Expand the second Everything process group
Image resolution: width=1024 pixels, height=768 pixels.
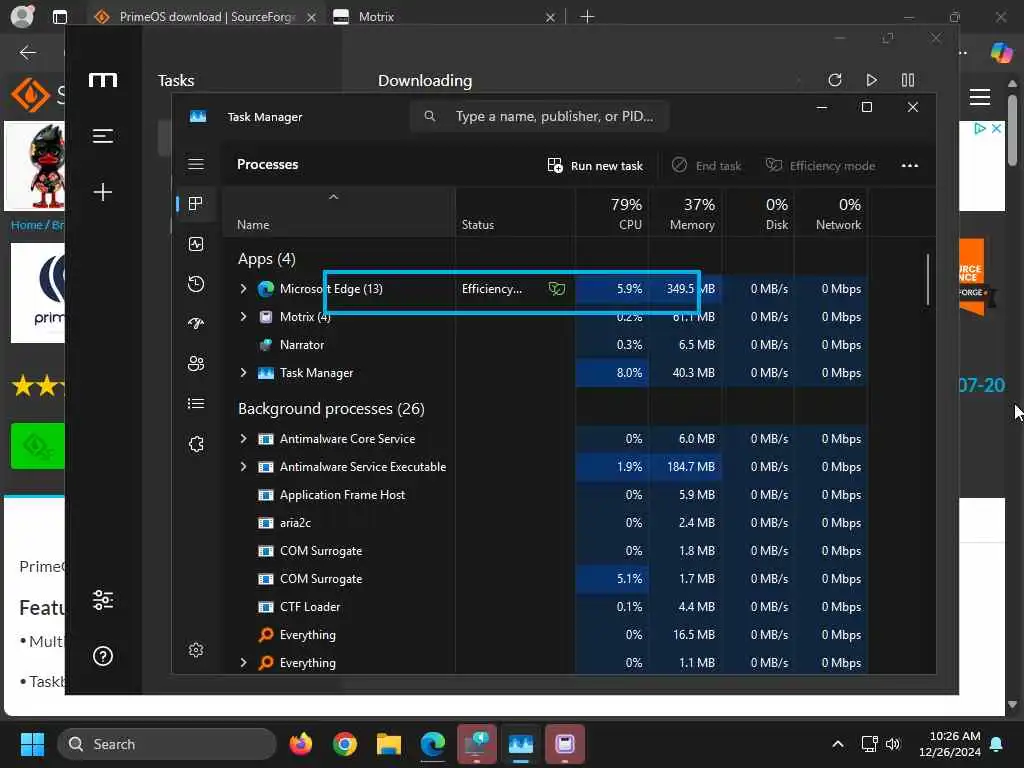point(244,663)
